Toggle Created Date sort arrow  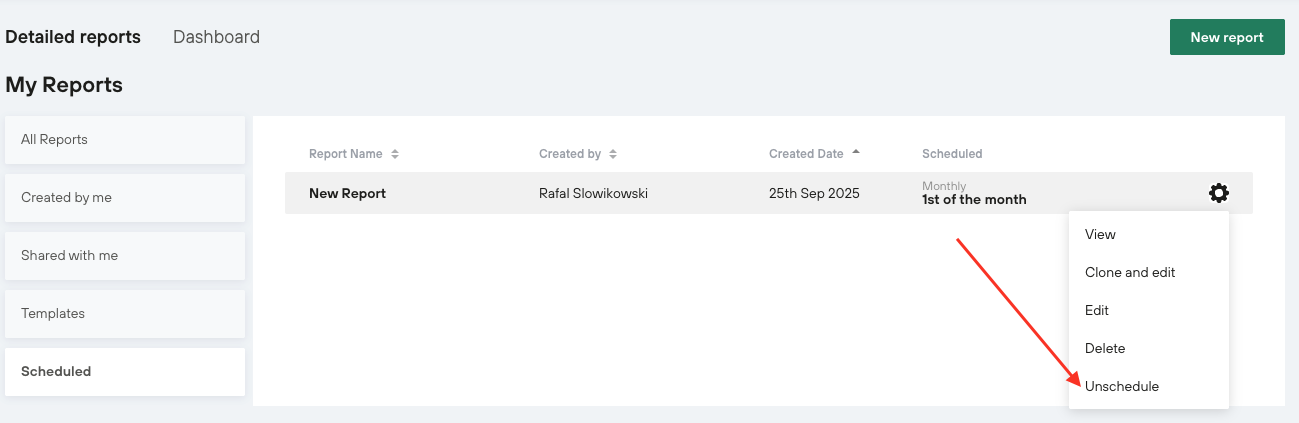[x=855, y=153]
